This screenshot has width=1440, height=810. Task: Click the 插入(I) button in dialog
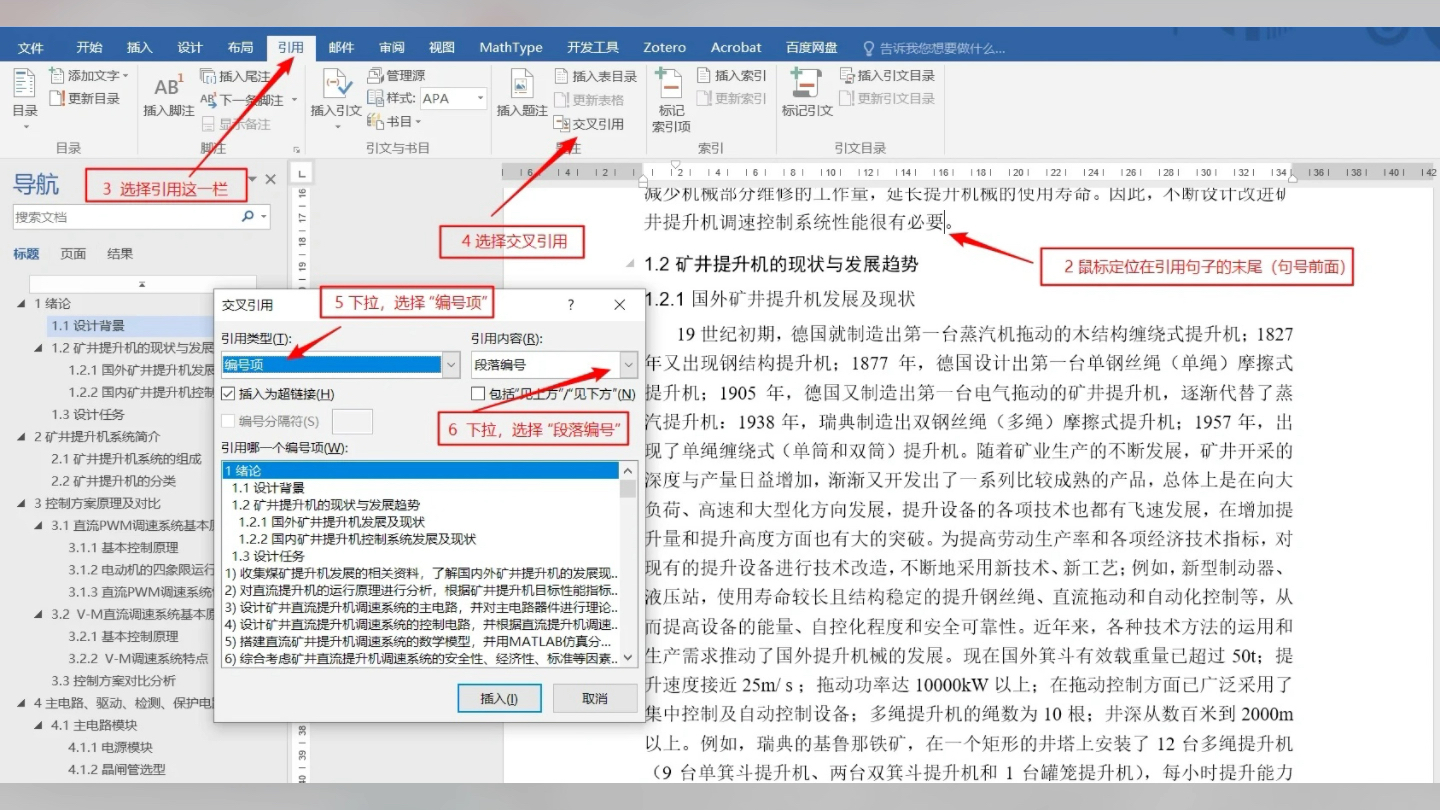point(499,698)
